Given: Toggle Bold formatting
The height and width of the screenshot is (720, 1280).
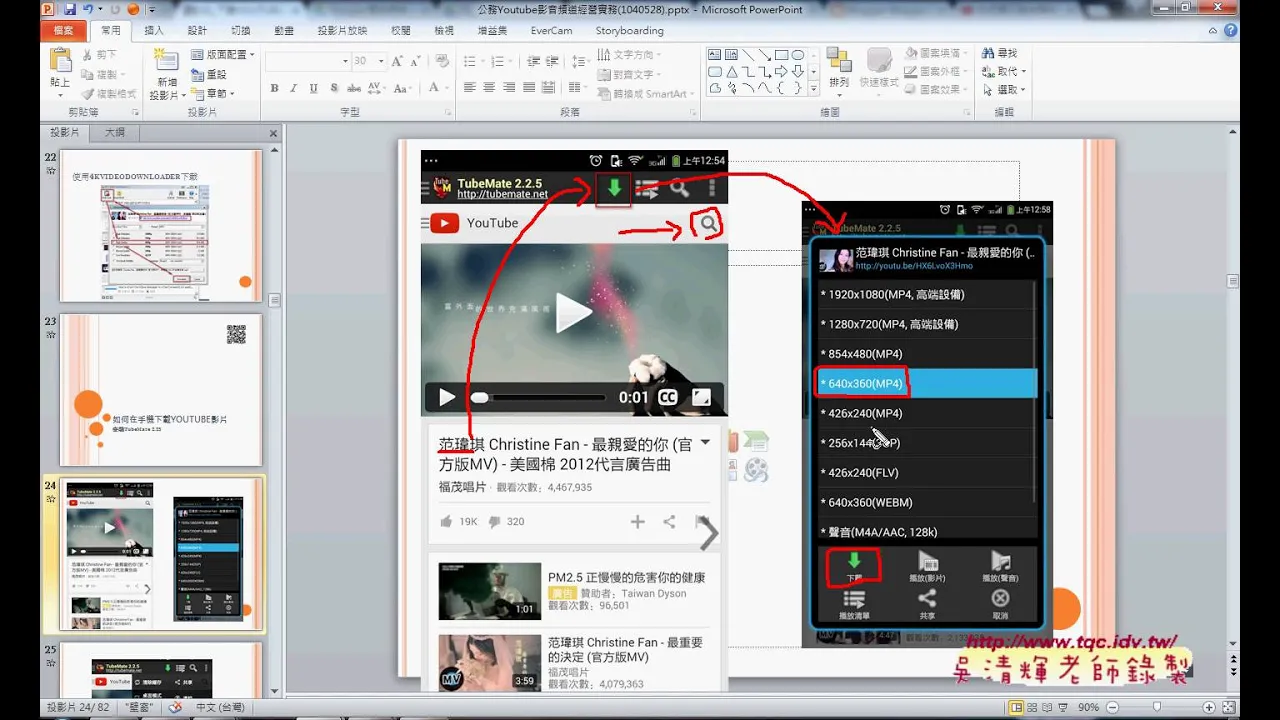Looking at the screenshot, I should pyautogui.click(x=274, y=88).
